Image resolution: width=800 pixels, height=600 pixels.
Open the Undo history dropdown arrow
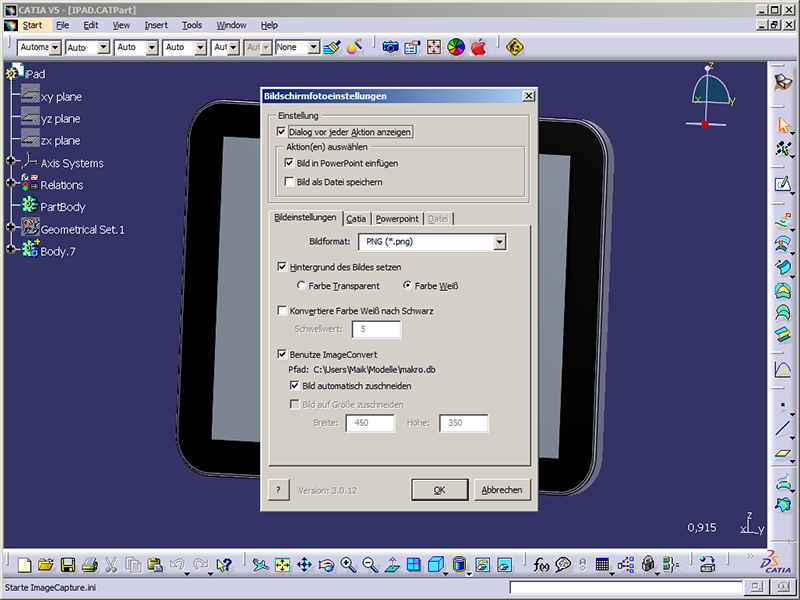[x=187, y=573]
